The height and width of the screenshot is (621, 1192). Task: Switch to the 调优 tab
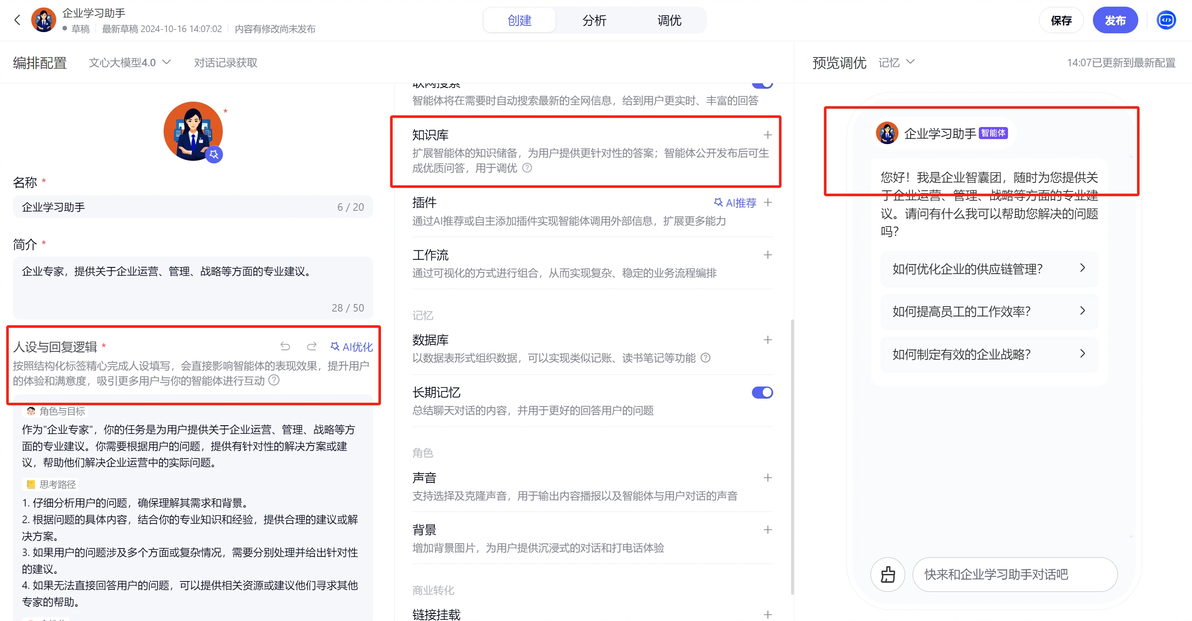(669, 21)
